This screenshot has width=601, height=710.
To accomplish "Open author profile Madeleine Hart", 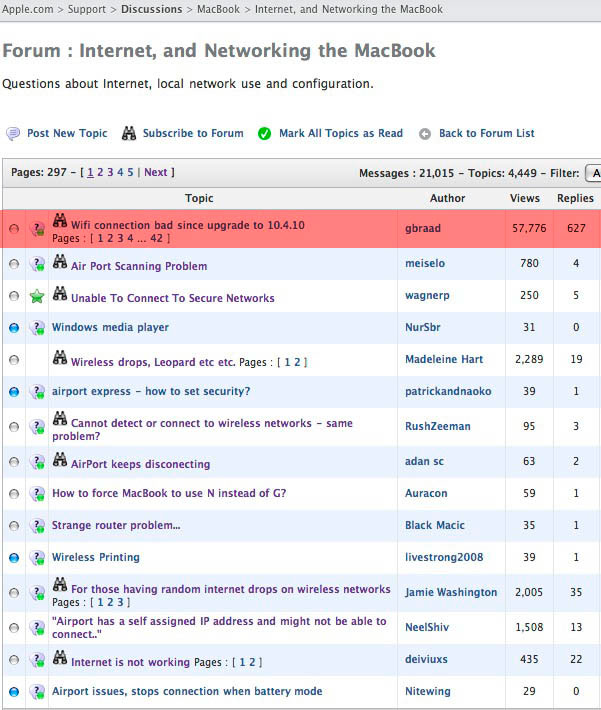I will click(444, 359).
